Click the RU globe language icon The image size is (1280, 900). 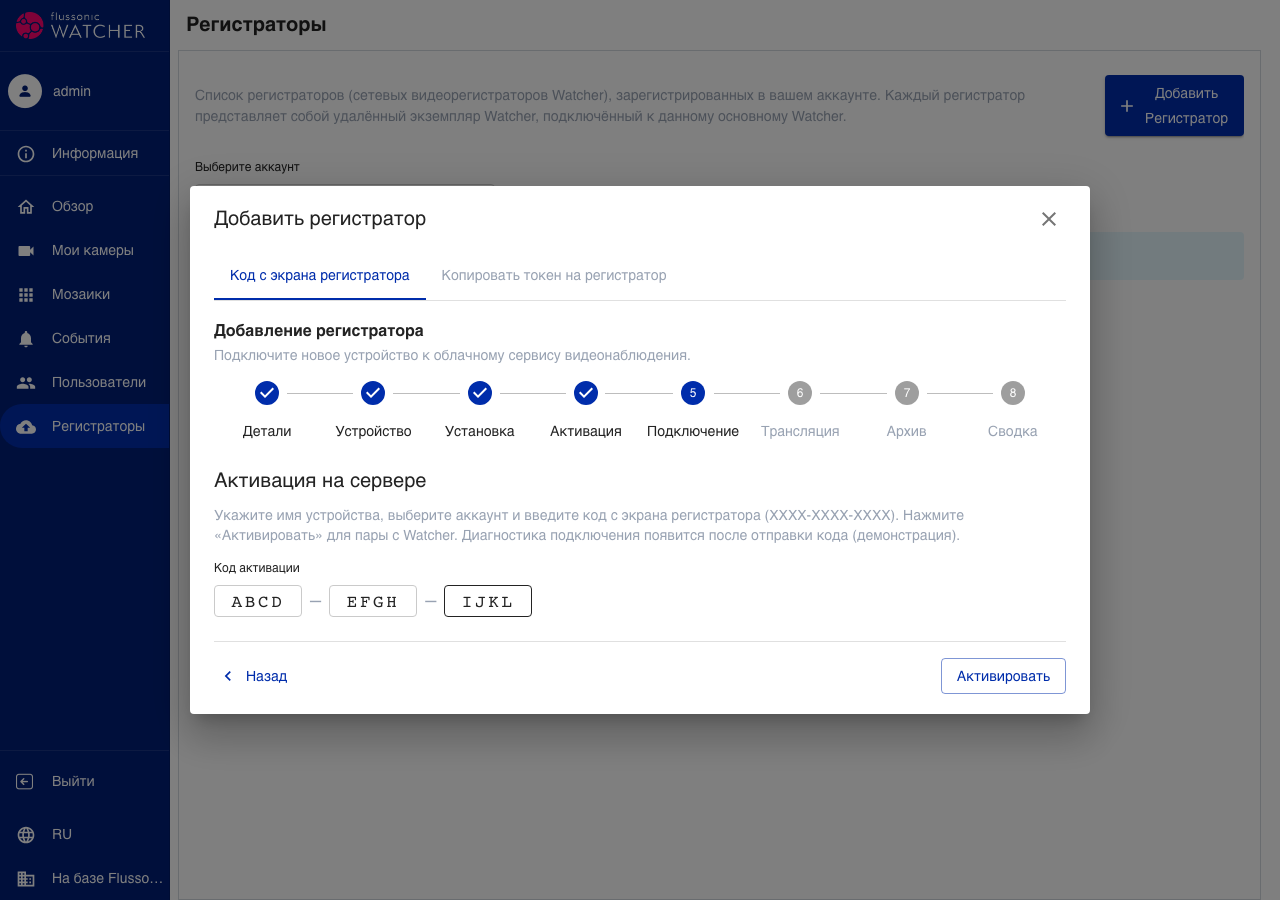(26, 835)
